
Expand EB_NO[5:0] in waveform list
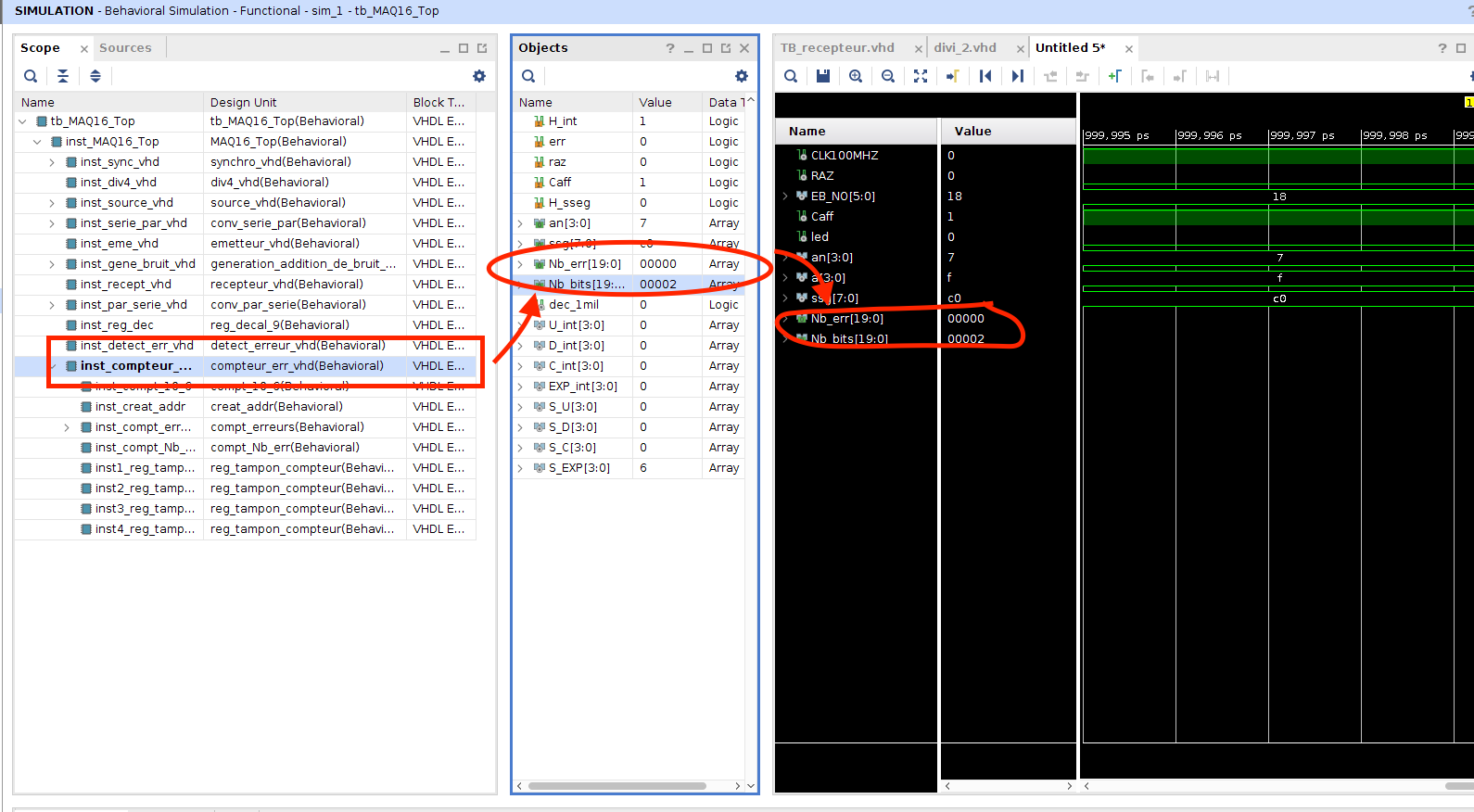[785, 196]
